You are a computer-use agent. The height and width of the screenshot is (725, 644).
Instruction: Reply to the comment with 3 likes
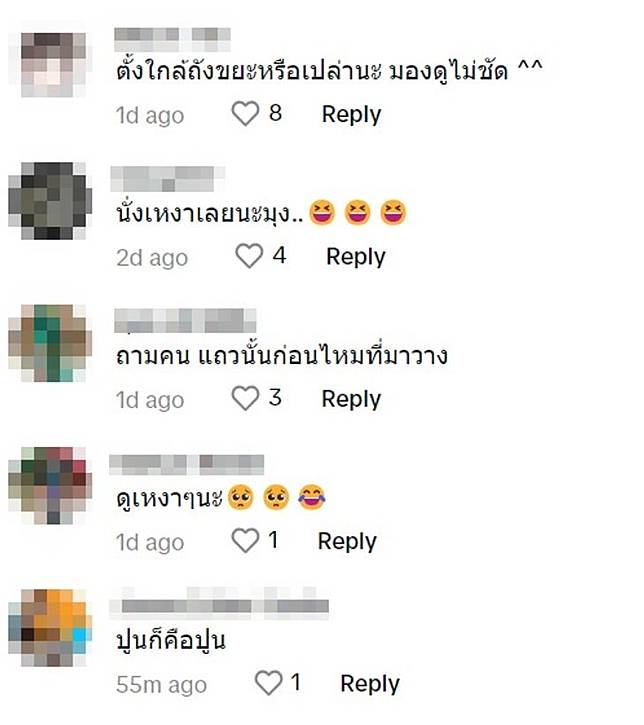[351, 399]
